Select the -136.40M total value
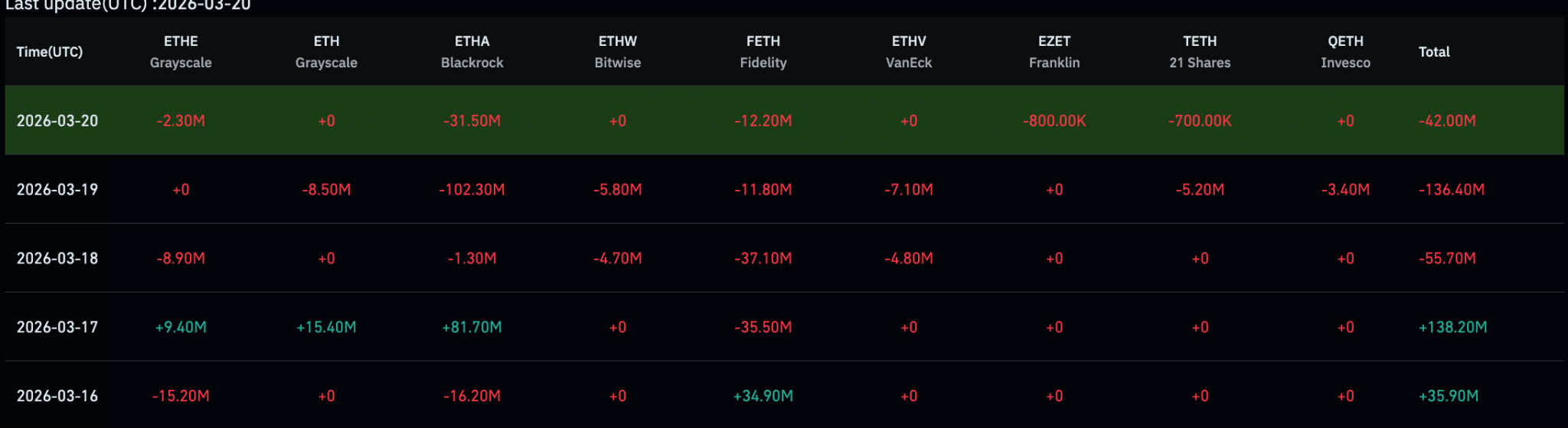 pos(1451,190)
